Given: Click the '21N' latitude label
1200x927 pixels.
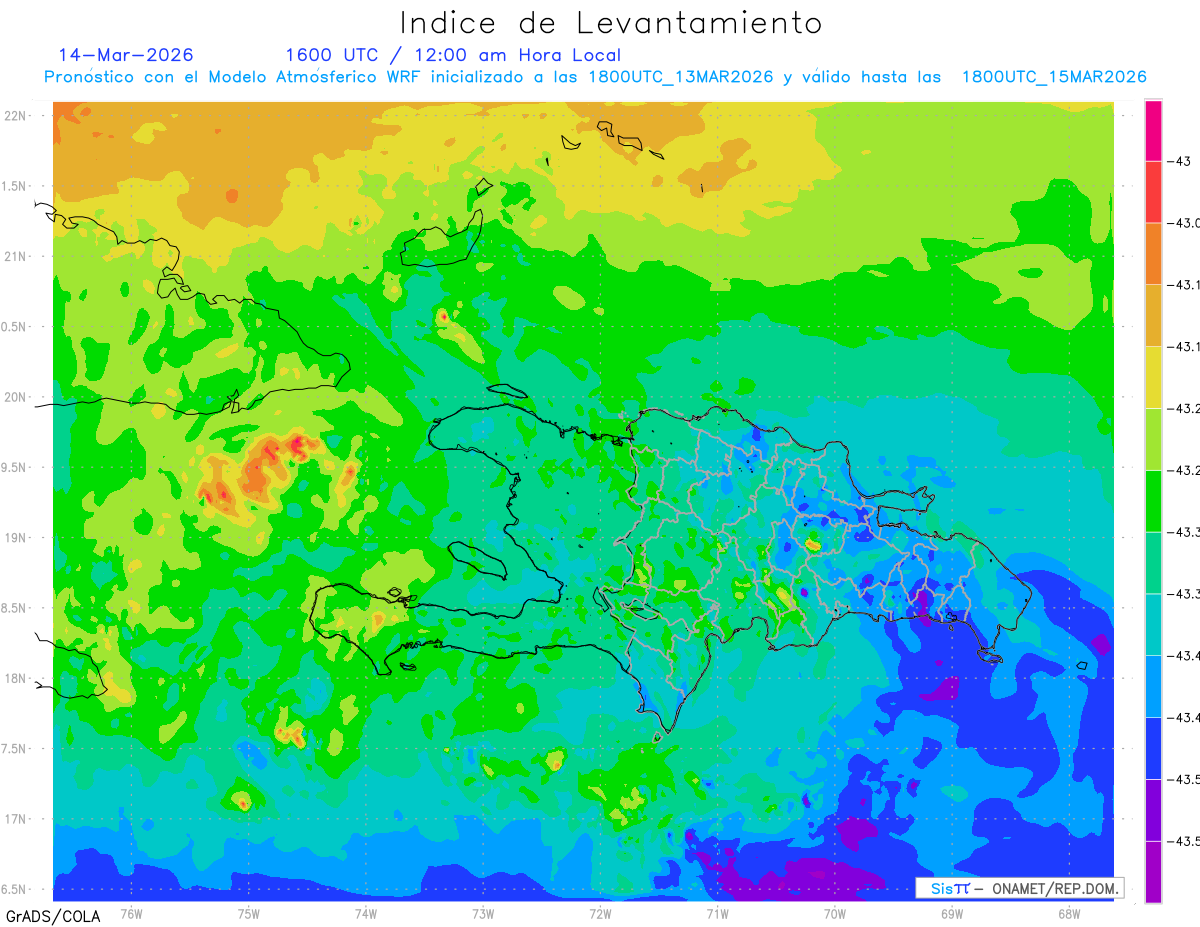Looking at the screenshot, I should coord(17,257).
